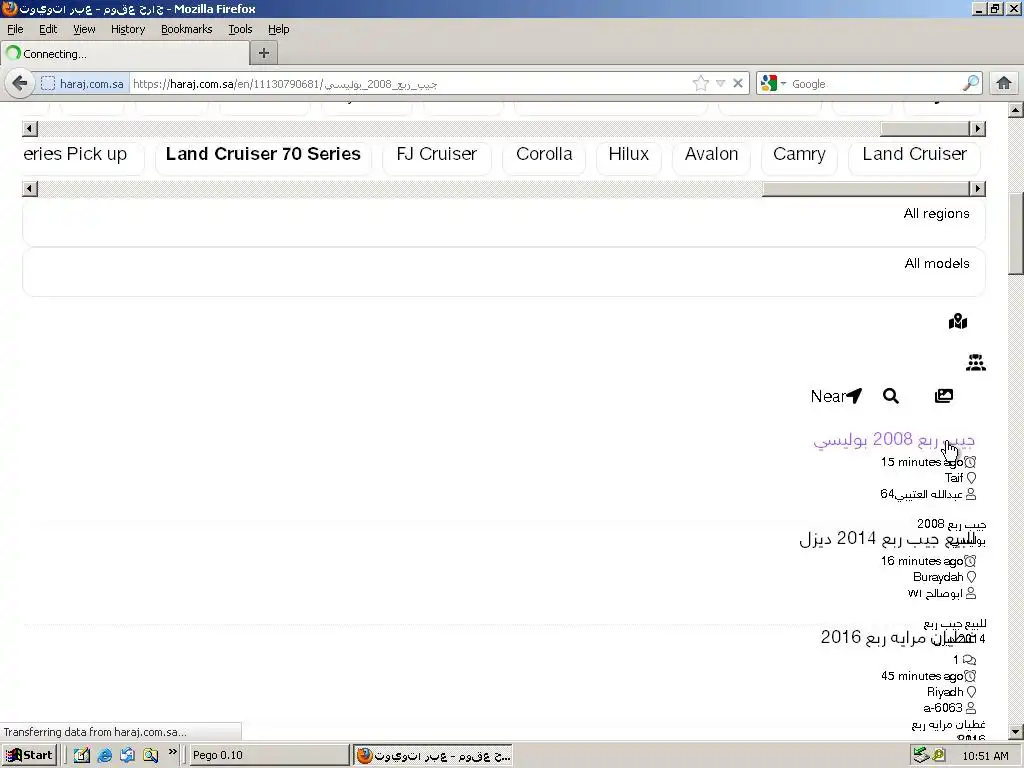Open the URL history dropdown arrow
This screenshot has height=768, width=1024.
720,84
